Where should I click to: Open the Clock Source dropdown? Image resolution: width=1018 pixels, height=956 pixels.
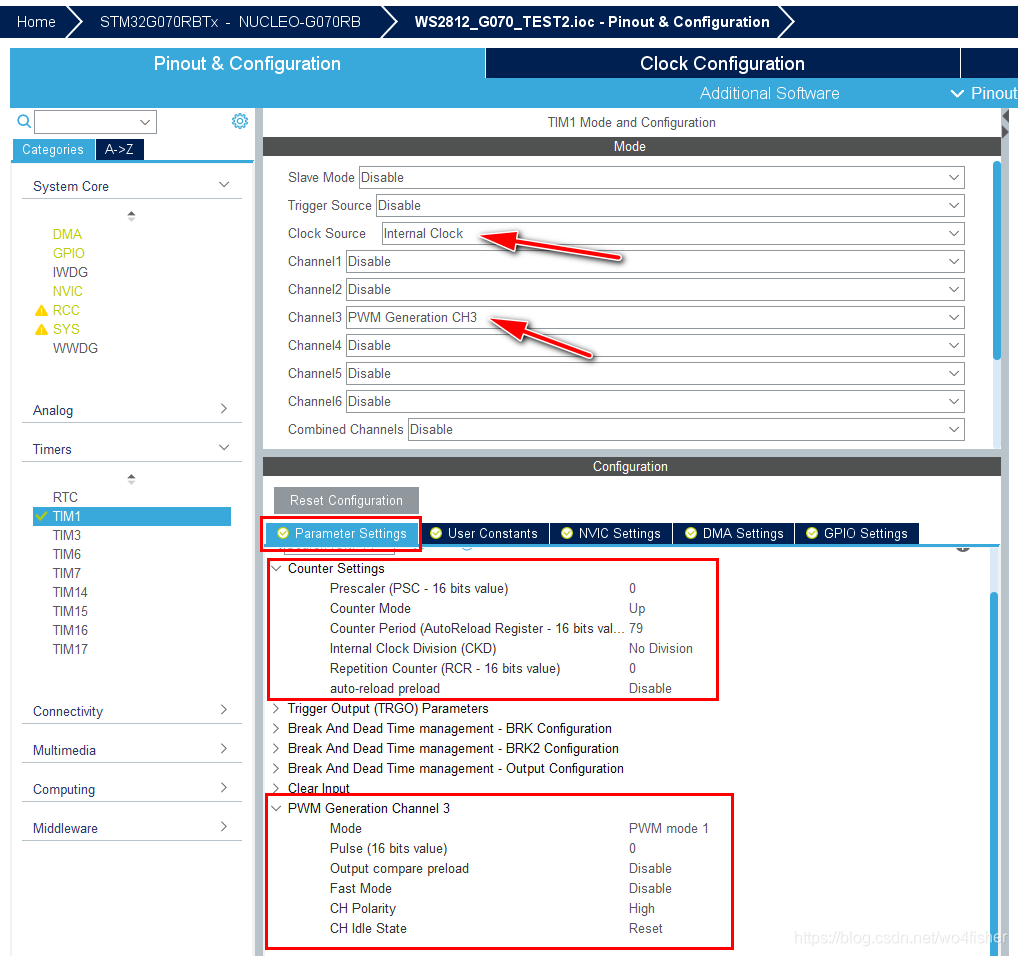click(673, 233)
